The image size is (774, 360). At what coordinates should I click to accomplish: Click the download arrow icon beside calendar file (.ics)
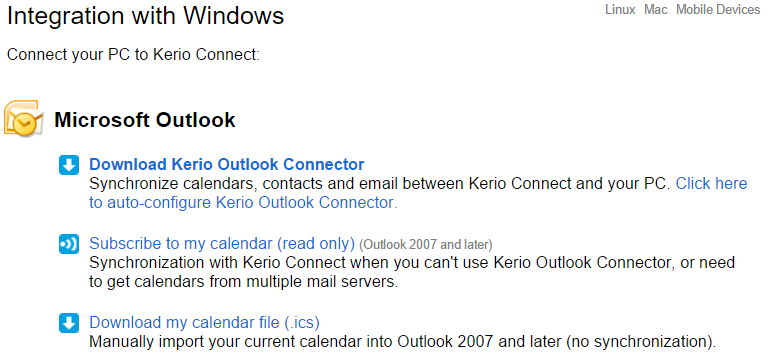[69, 323]
